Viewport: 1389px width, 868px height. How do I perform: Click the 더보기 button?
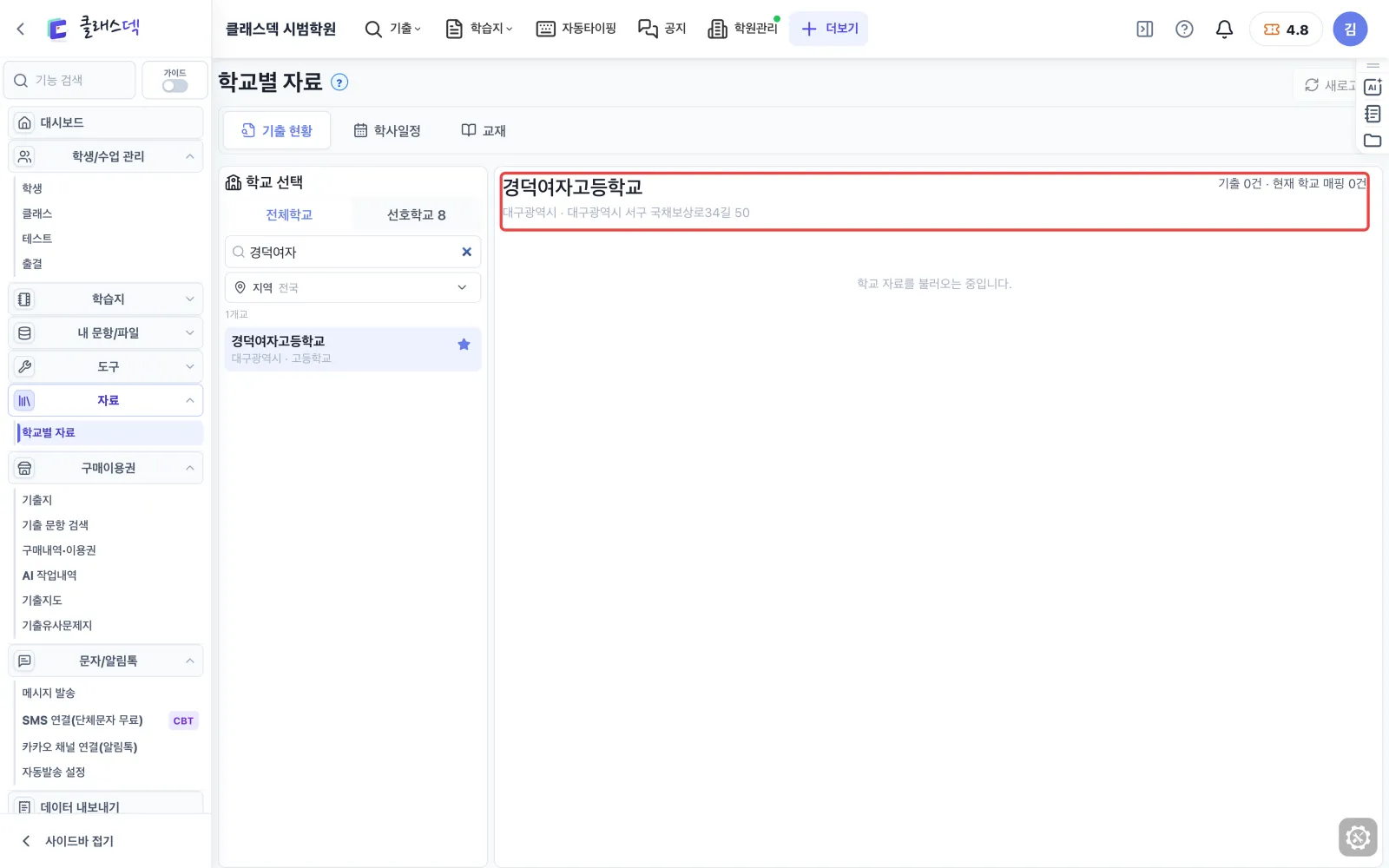[829, 29]
